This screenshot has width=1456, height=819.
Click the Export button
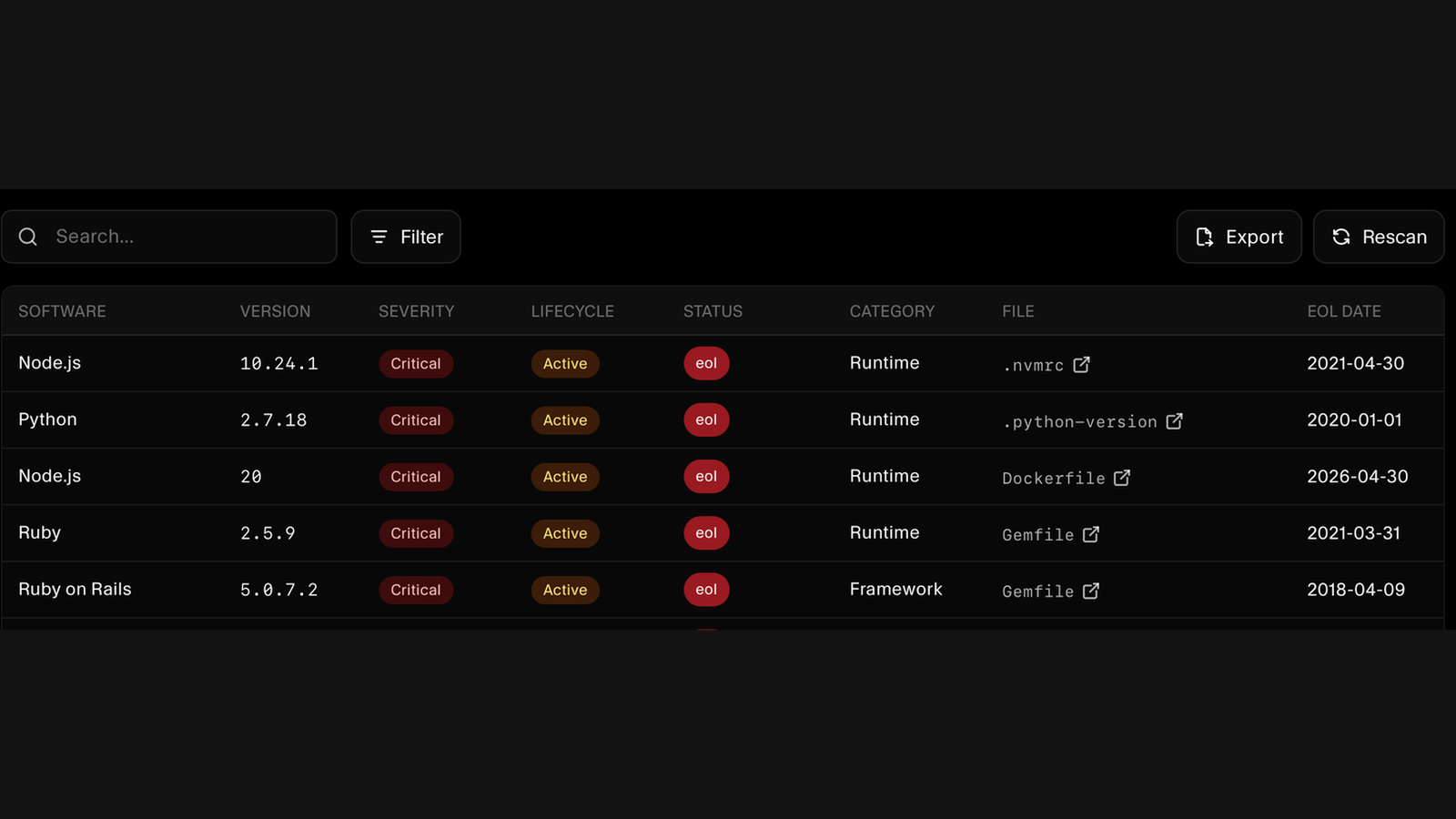[1239, 237]
